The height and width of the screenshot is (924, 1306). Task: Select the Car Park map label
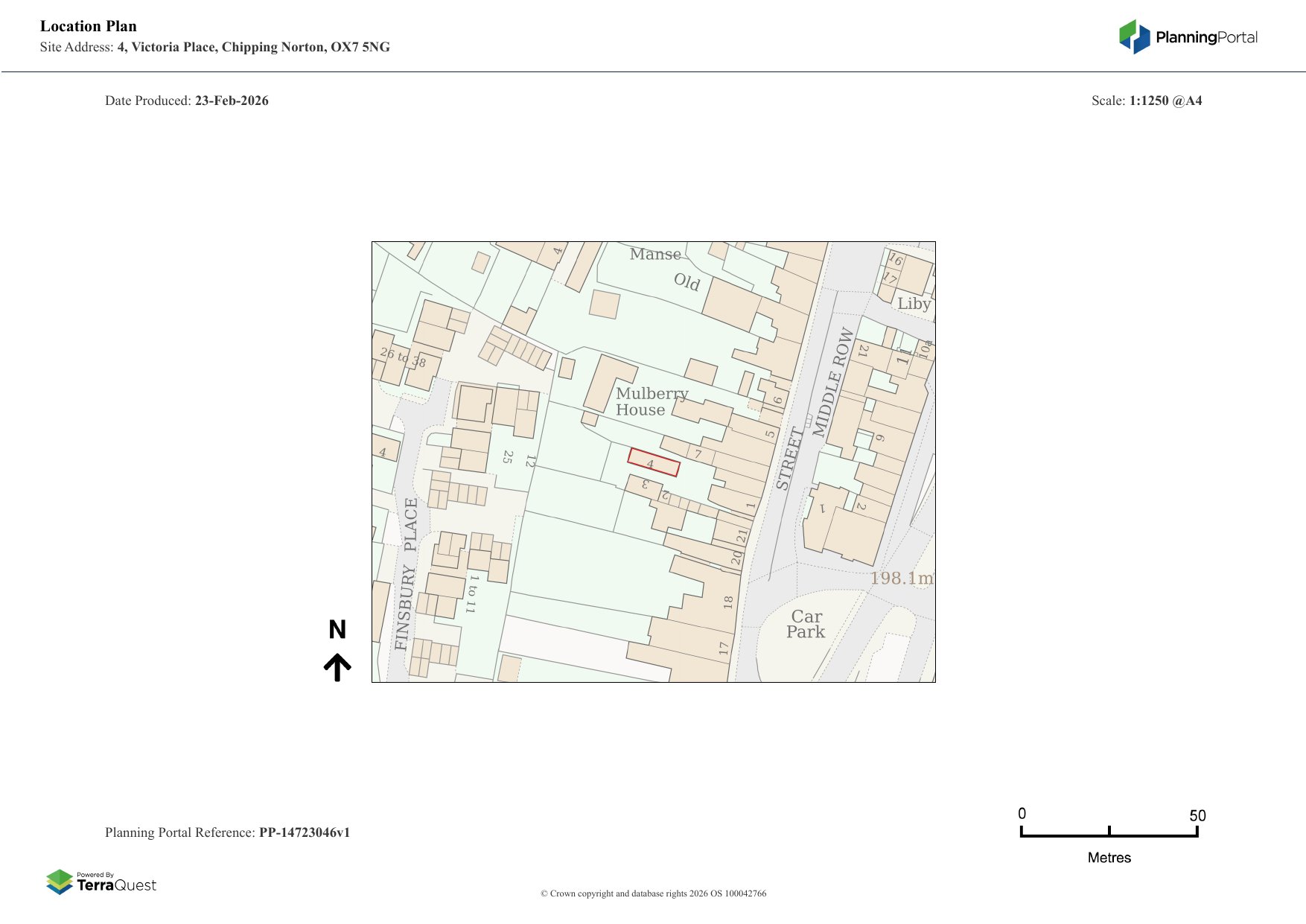806,624
